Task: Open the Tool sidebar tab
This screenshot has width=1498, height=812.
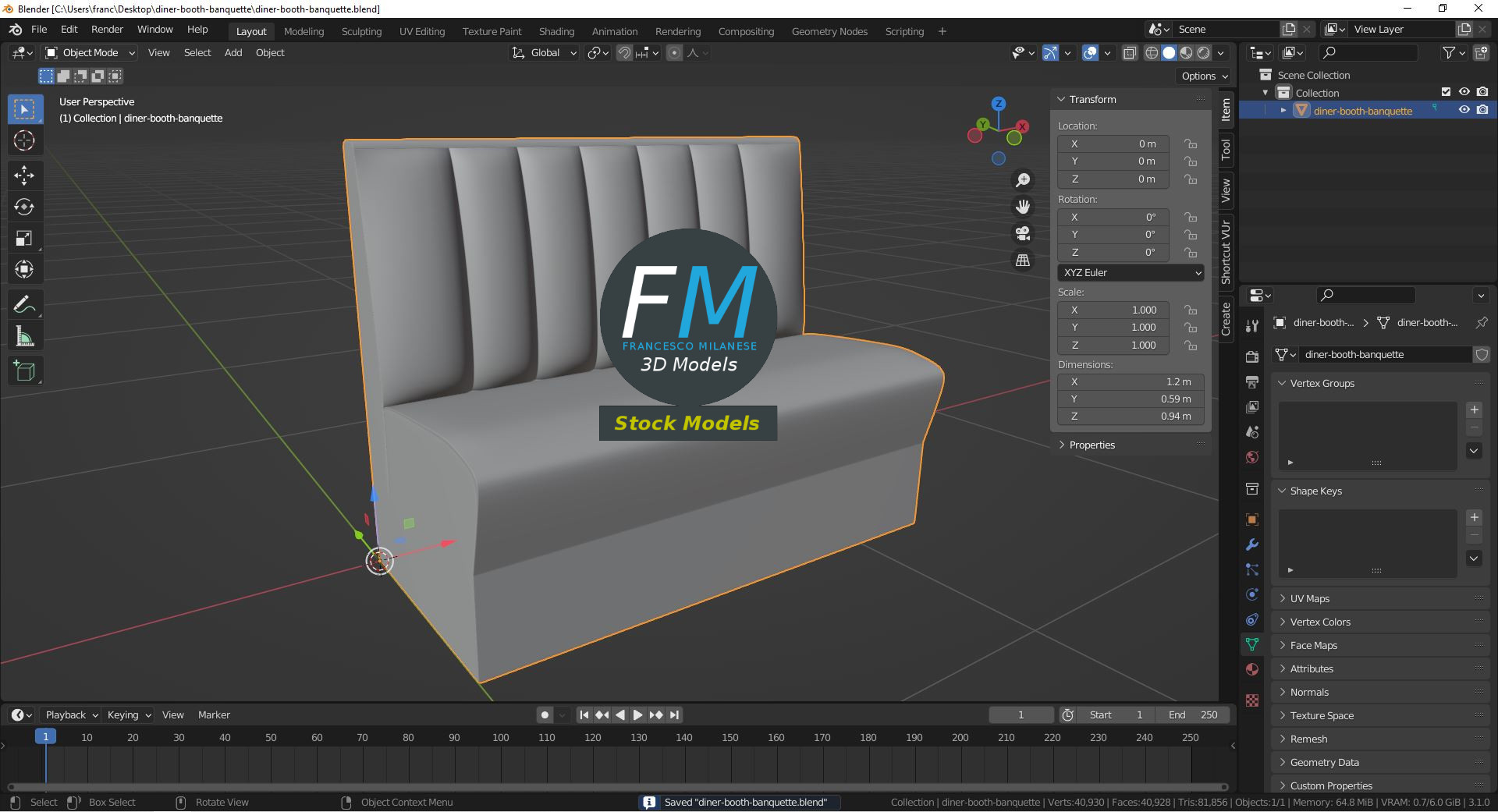Action: tap(1226, 148)
